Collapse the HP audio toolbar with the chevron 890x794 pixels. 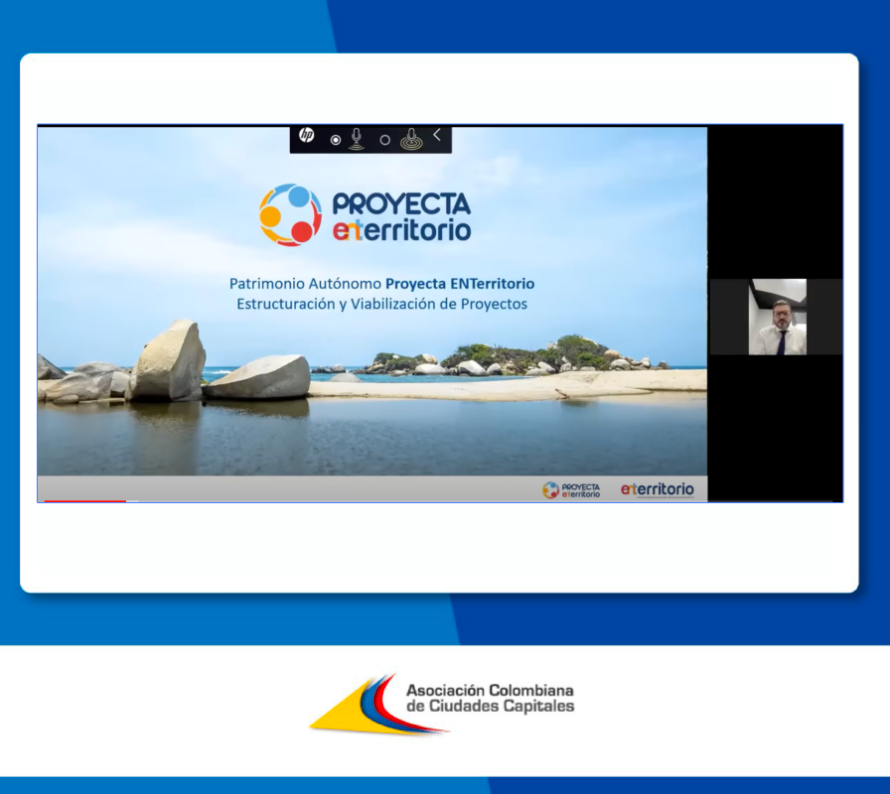(437, 135)
